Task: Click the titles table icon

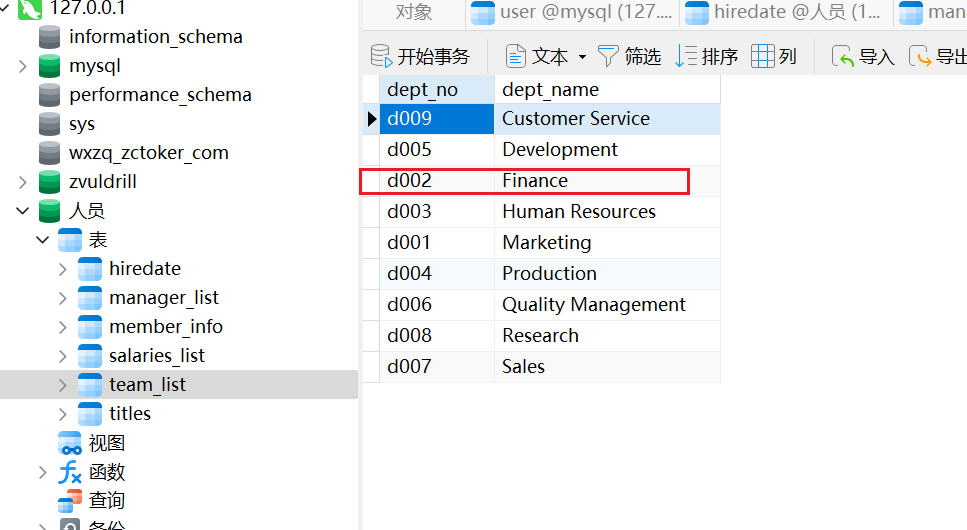Action: (x=90, y=414)
